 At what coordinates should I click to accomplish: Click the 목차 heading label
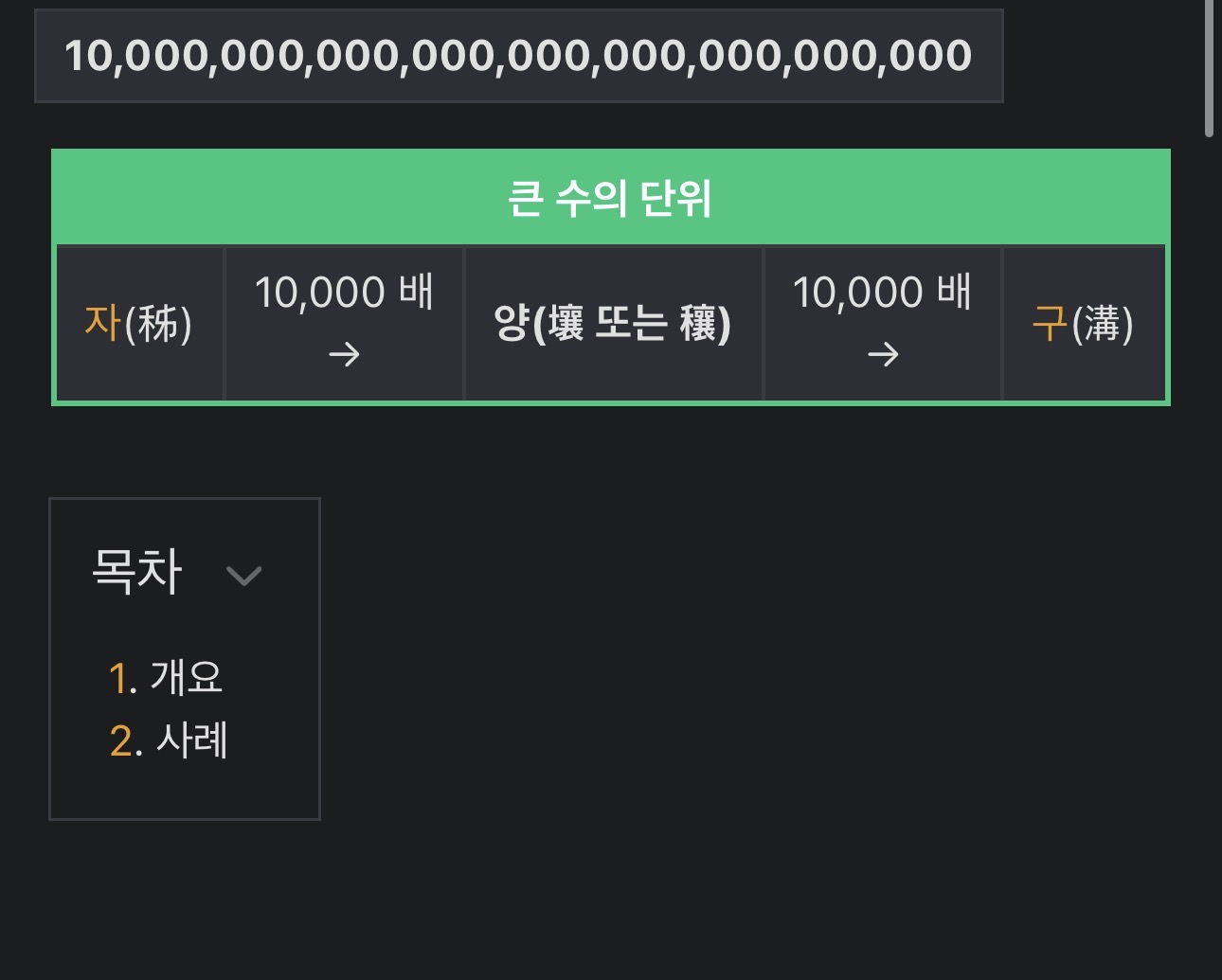click(137, 571)
